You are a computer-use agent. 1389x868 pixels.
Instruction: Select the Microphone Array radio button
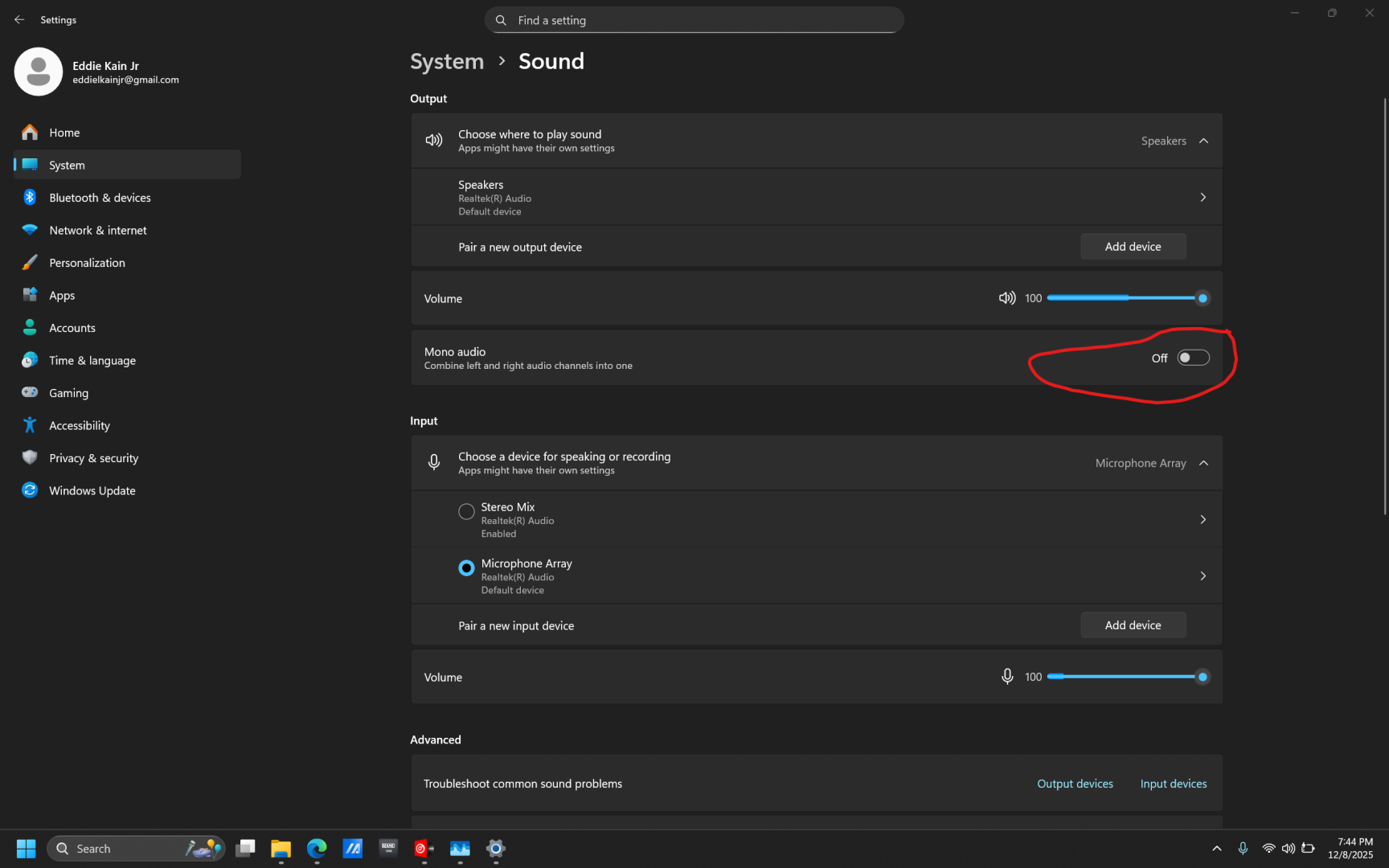pyautogui.click(x=466, y=568)
